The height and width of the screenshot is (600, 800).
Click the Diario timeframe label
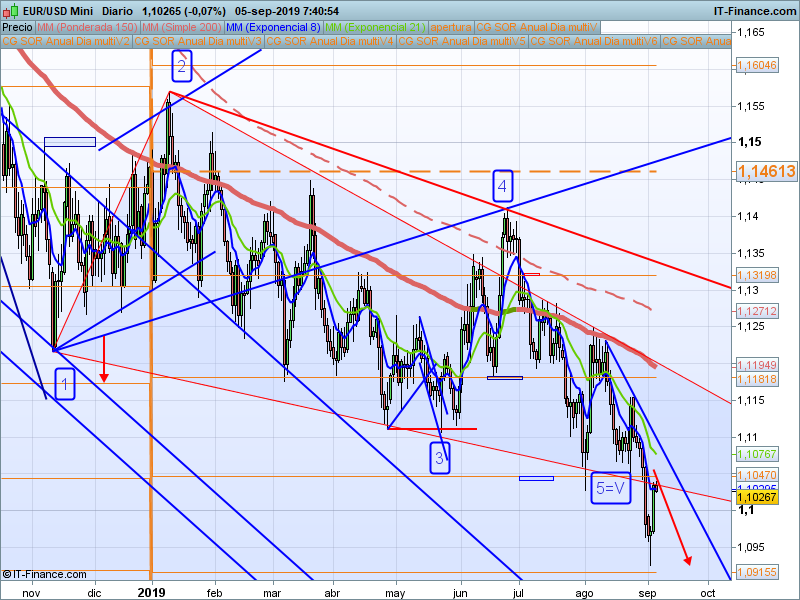pyautogui.click(x=117, y=11)
